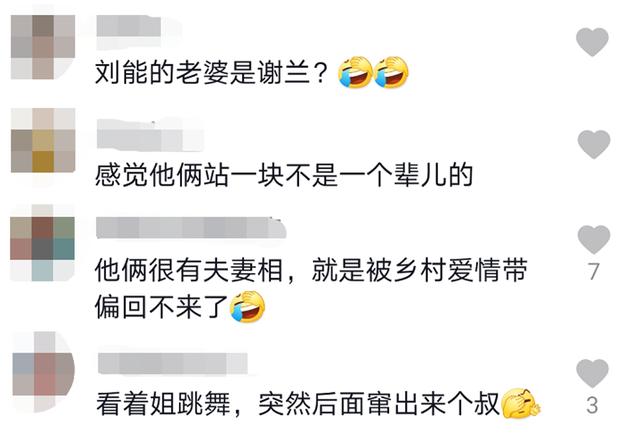This screenshot has height=442, width=640.
Task: Like the comment 感觉他俩站一块不是一个辈儿的
Action: [x=593, y=144]
